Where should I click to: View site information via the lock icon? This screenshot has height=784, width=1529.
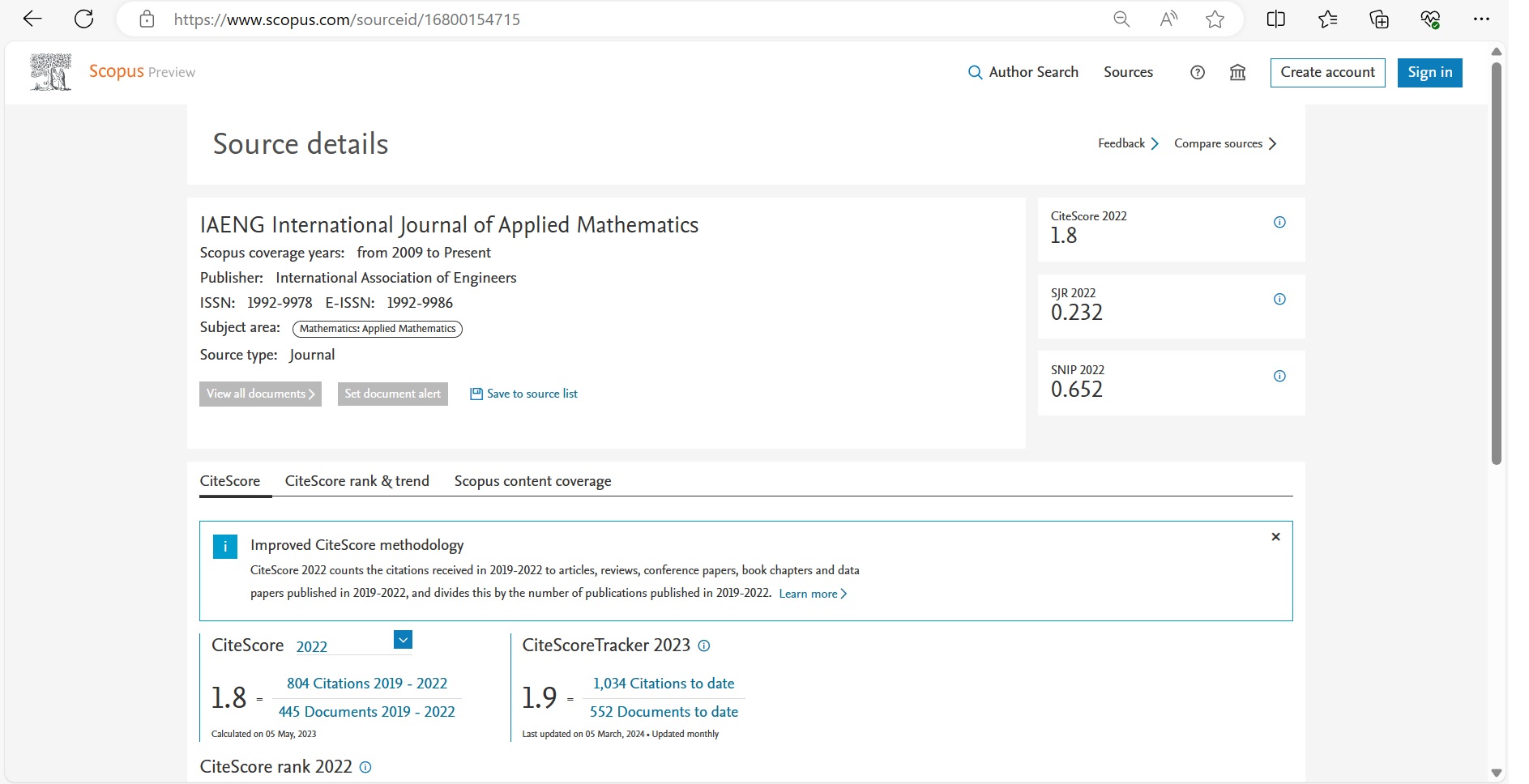pos(147,19)
